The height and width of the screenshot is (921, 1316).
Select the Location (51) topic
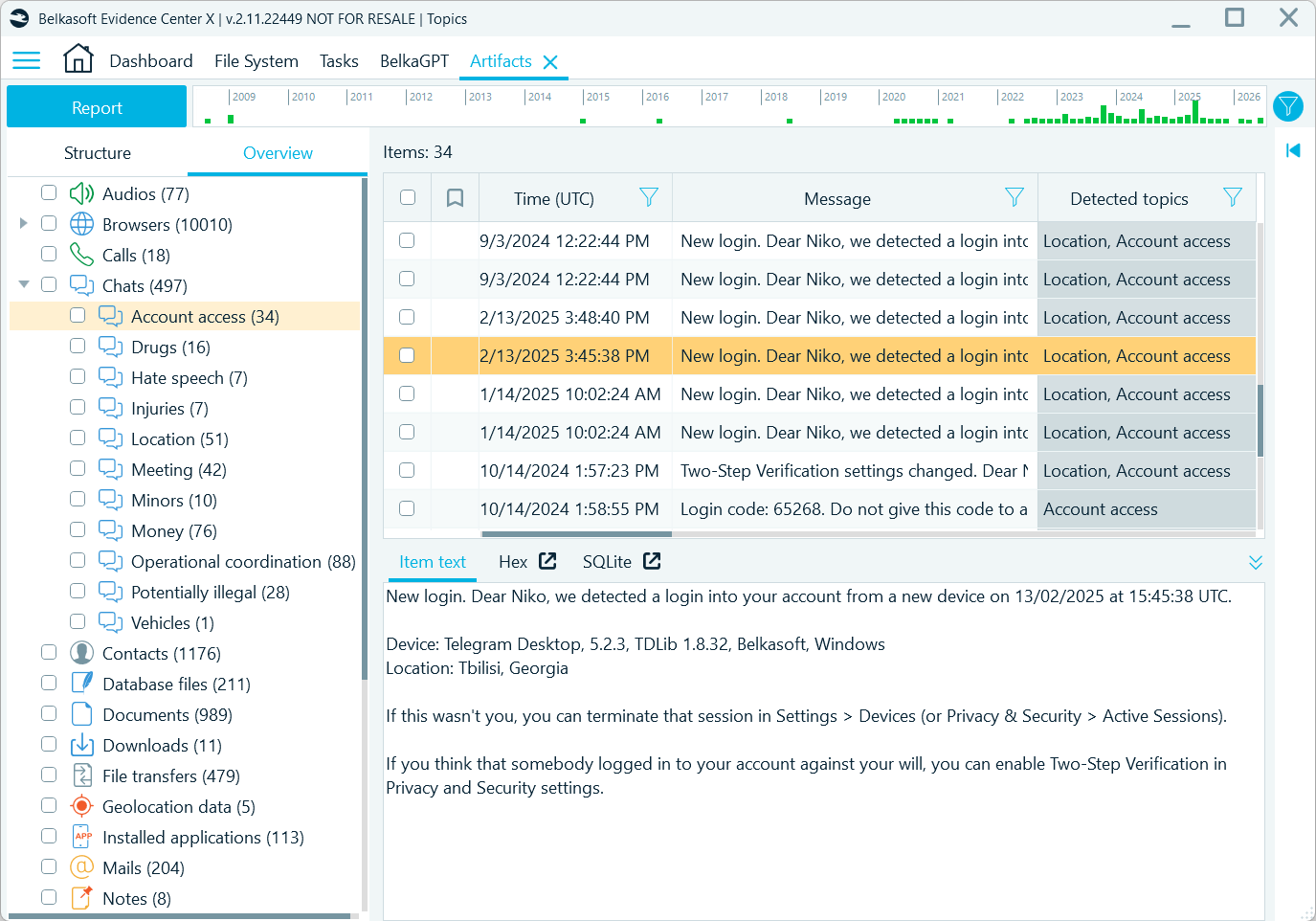pyautogui.click(x=180, y=439)
